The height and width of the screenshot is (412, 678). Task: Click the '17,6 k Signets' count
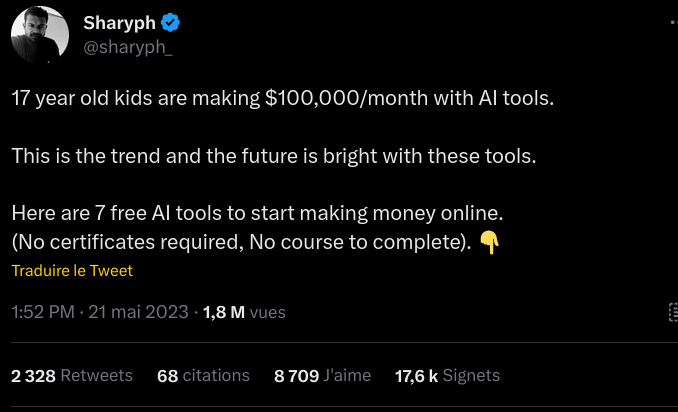coord(447,375)
